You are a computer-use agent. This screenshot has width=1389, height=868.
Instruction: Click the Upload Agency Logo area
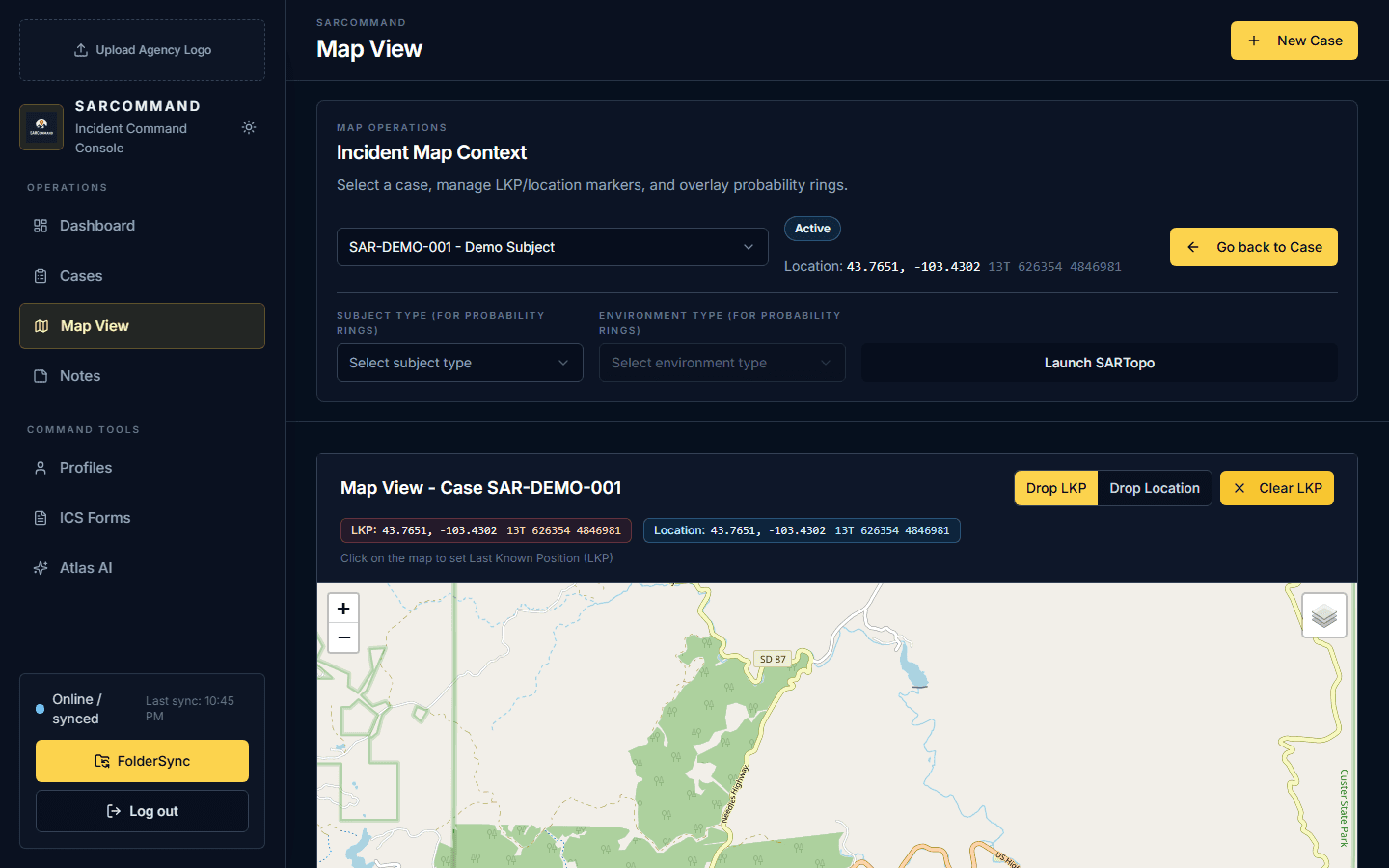tap(142, 50)
